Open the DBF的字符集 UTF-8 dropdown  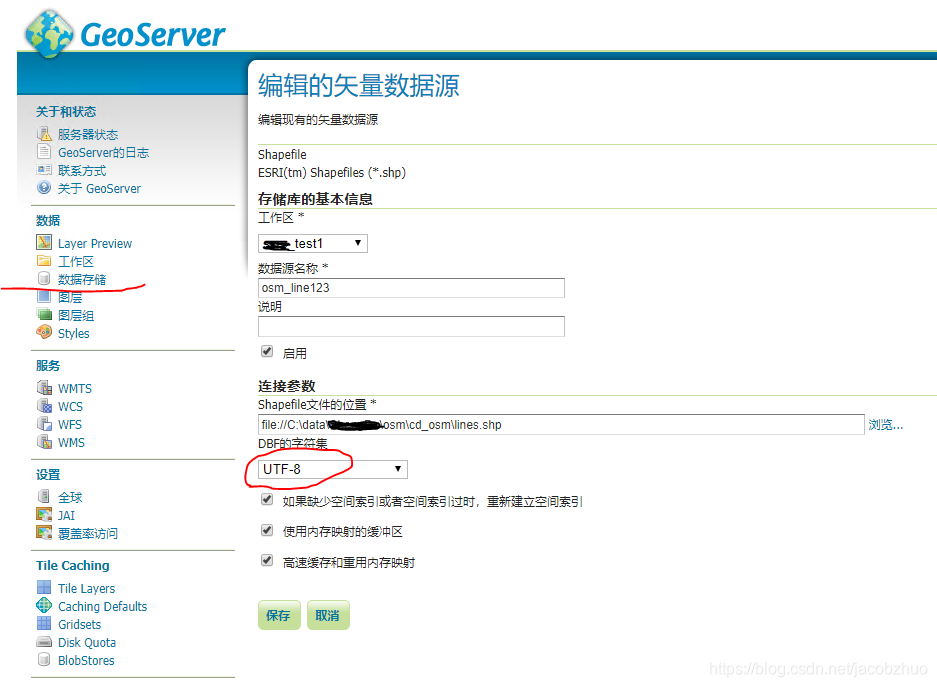(x=333, y=469)
